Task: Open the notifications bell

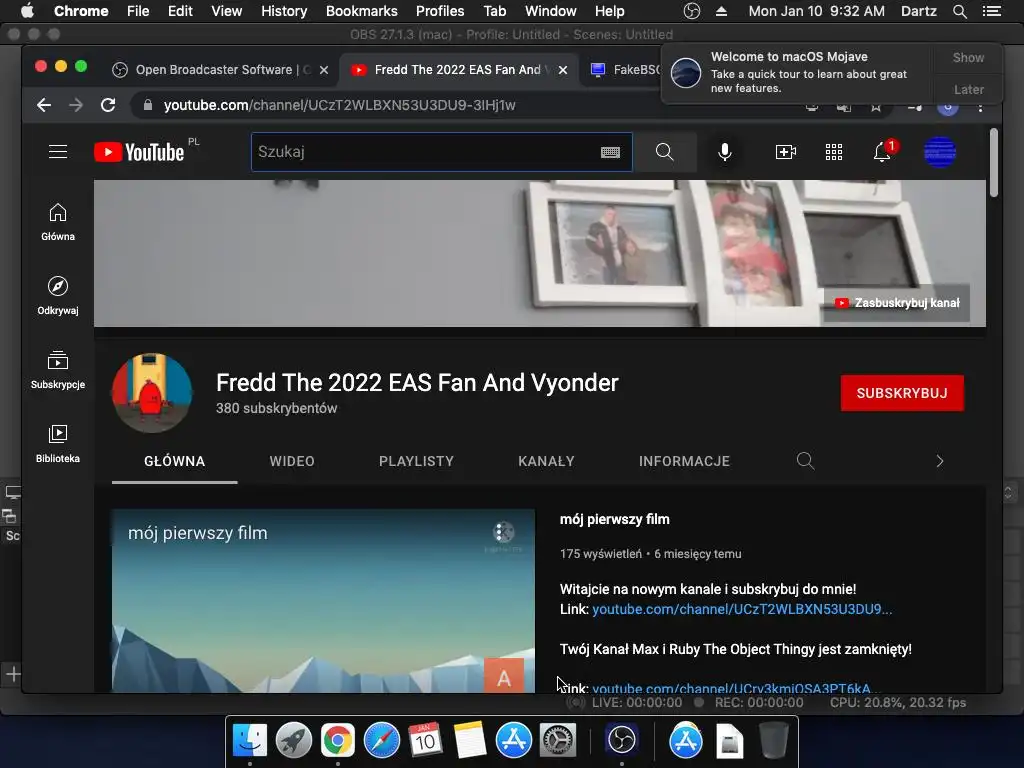Action: click(882, 152)
